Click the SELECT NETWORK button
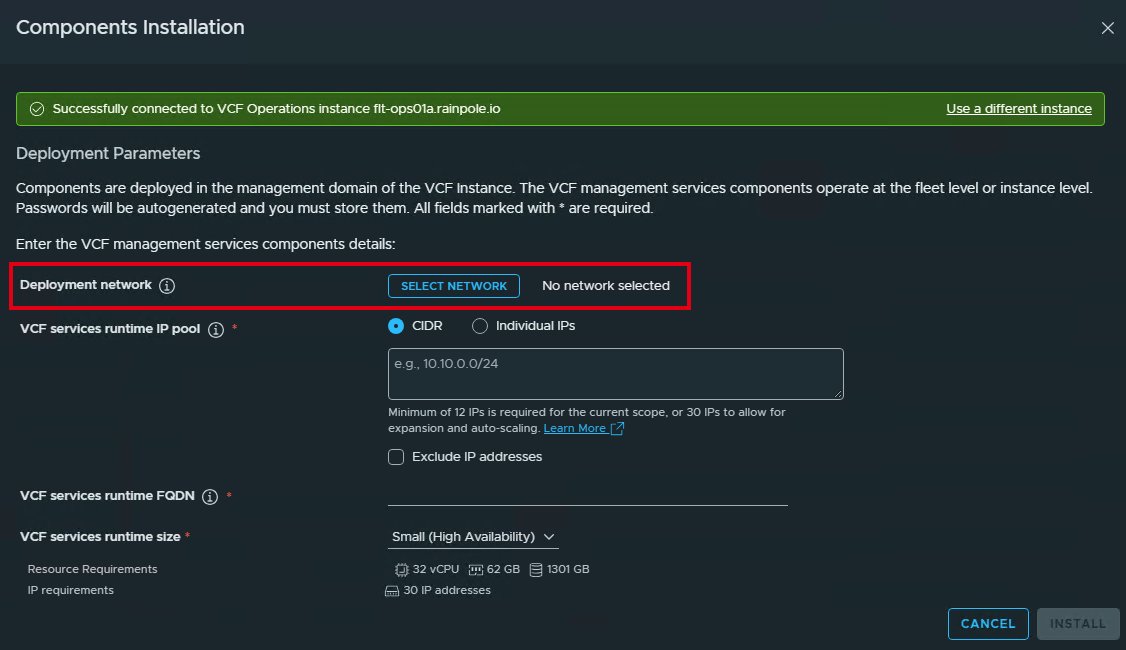1126x650 pixels. (x=454, y=286)
